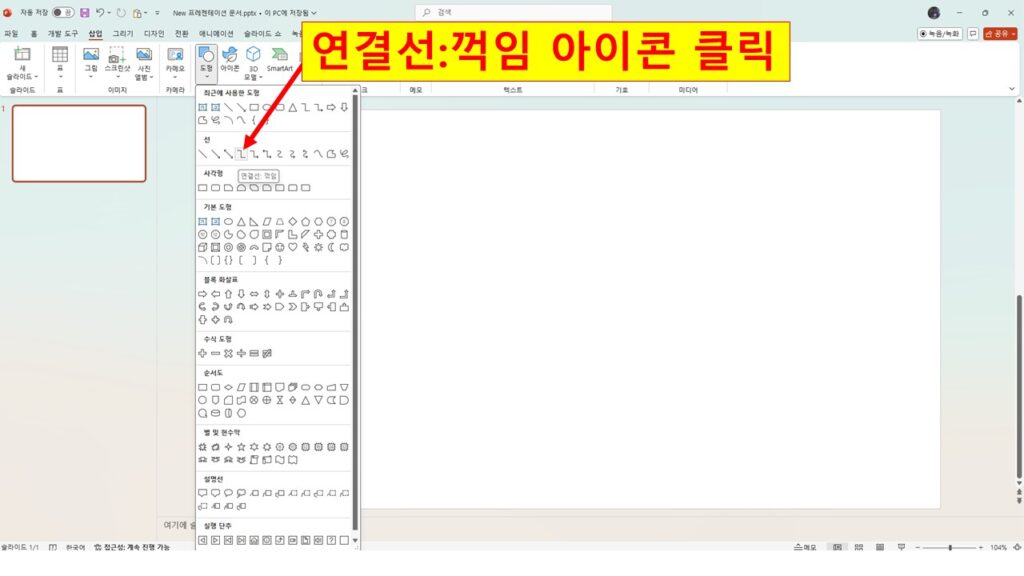The height and width of the screenshot is (576, 1024).
Task: Select the scribble shape under 선
Action: 344,154
